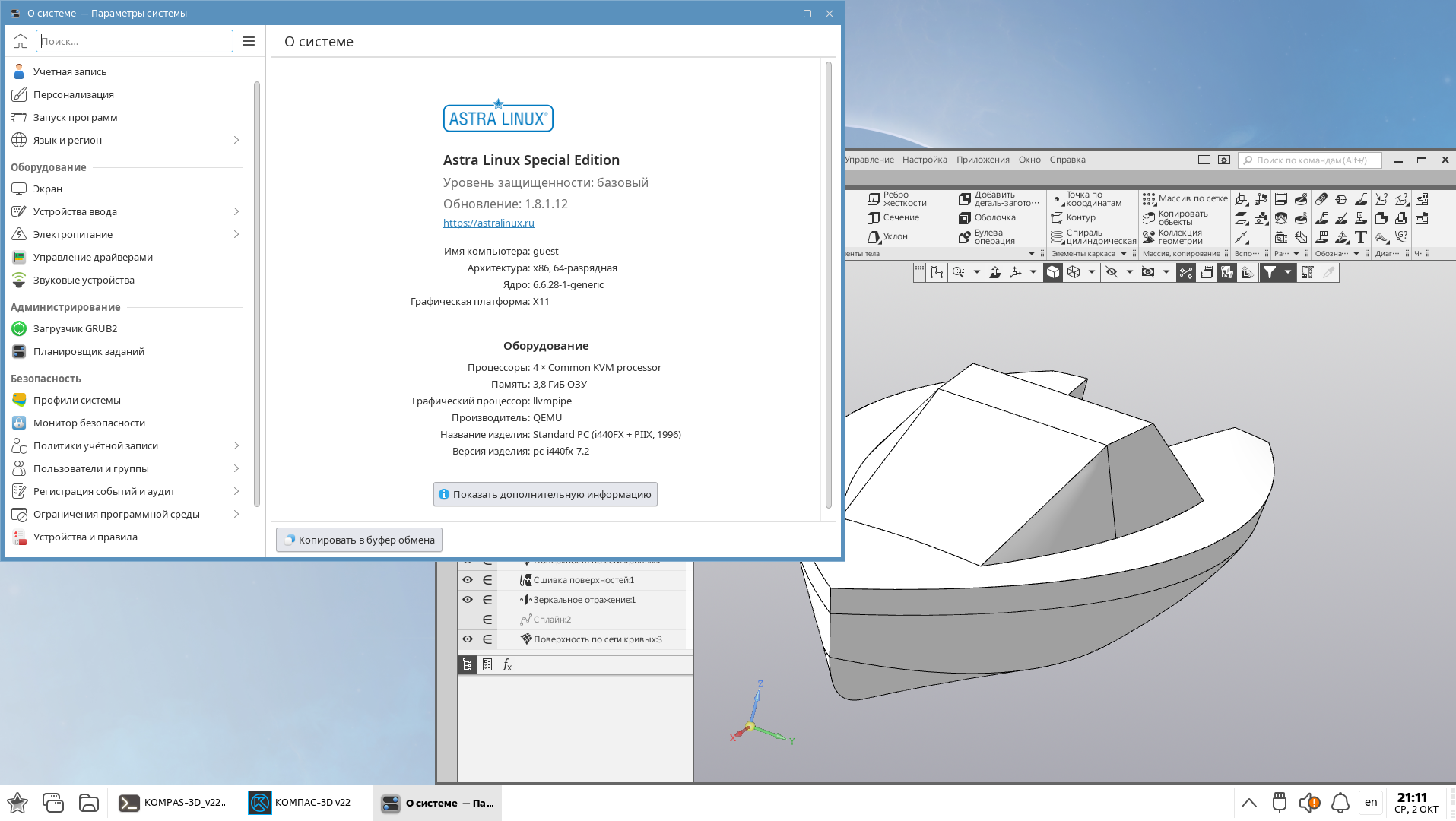Open the astralinux.ru link
Screen dimensions: 1456x821
click(488, 223)
